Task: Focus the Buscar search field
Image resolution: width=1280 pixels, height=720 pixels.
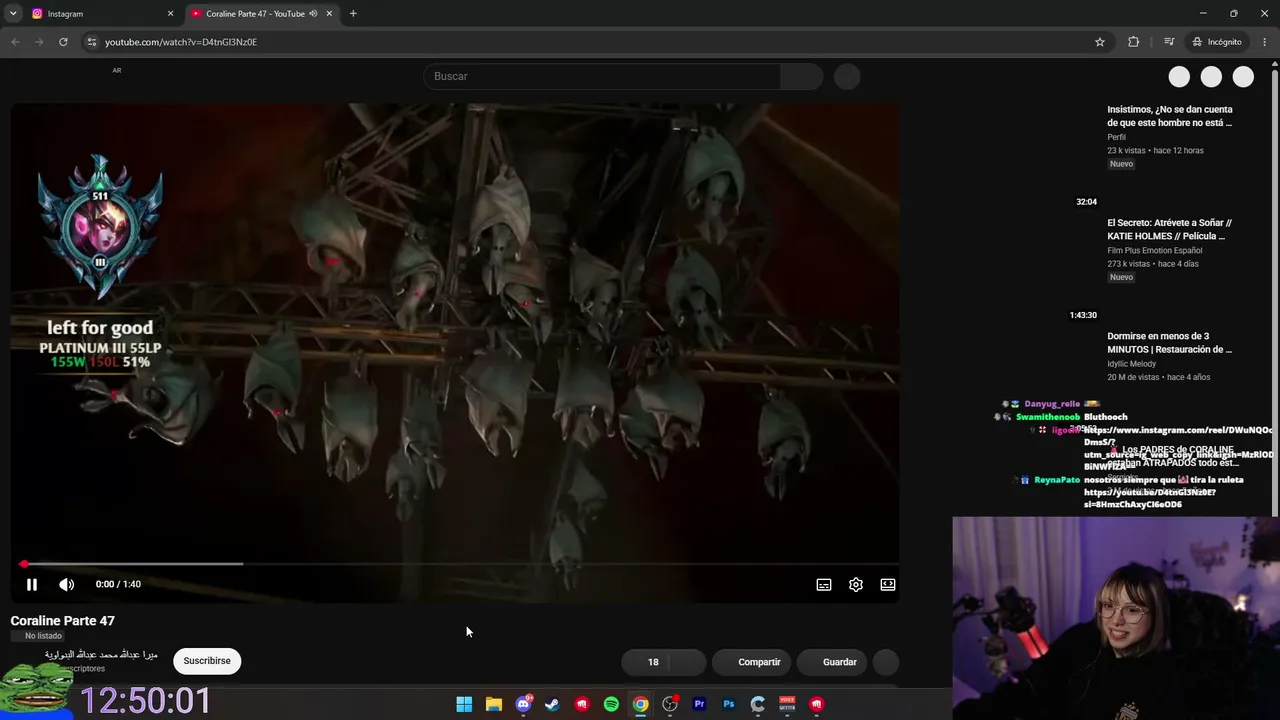Action: [602, 77]
